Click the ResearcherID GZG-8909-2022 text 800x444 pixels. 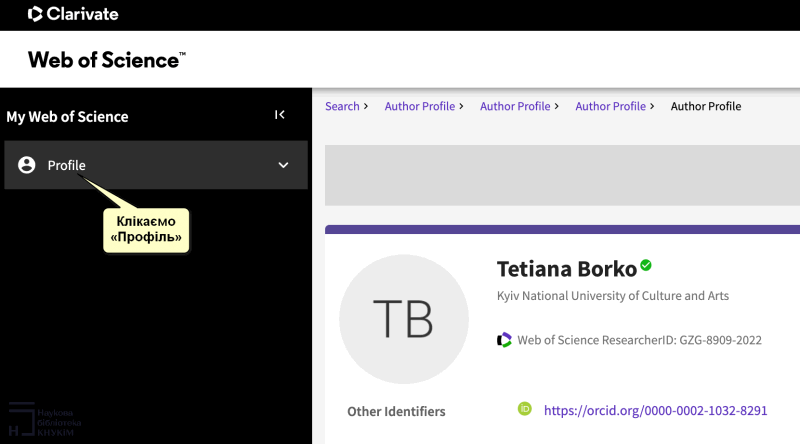tap(639, 340)
